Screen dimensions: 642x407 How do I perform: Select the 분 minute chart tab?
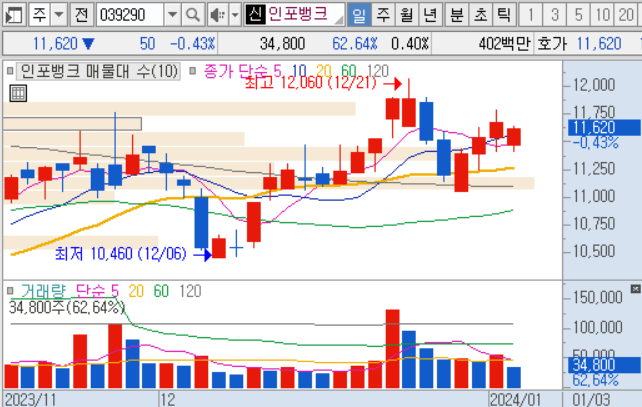(x=456, y=15)
